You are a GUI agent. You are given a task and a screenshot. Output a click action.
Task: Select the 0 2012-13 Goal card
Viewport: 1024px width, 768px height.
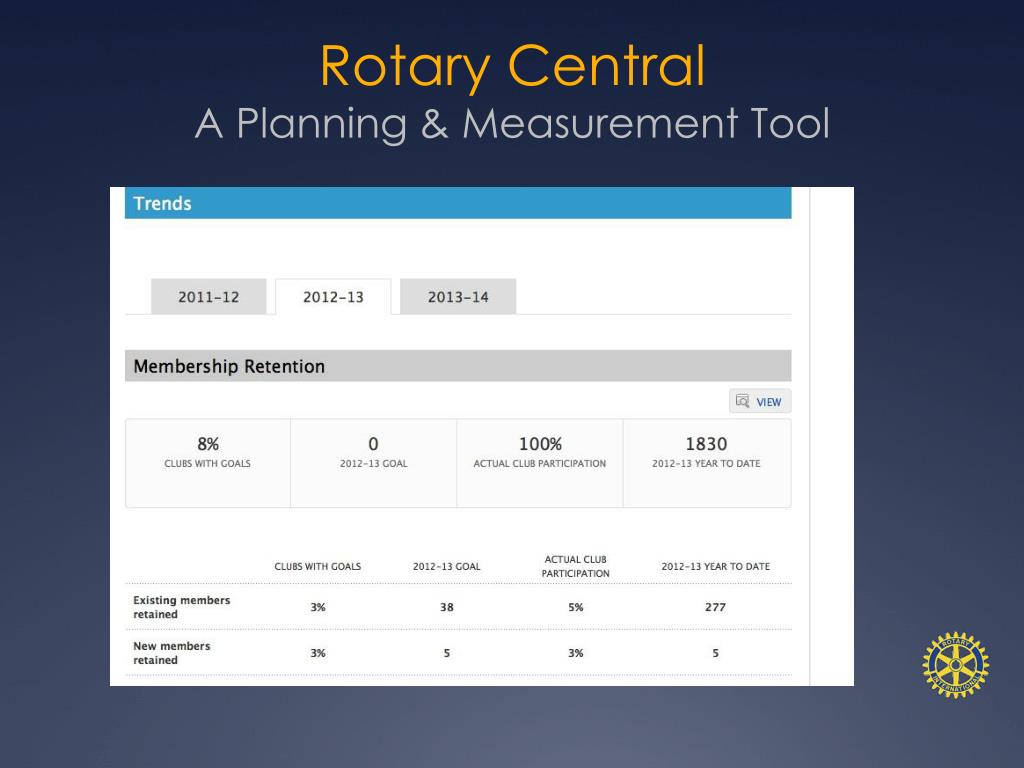pos(374,463)
